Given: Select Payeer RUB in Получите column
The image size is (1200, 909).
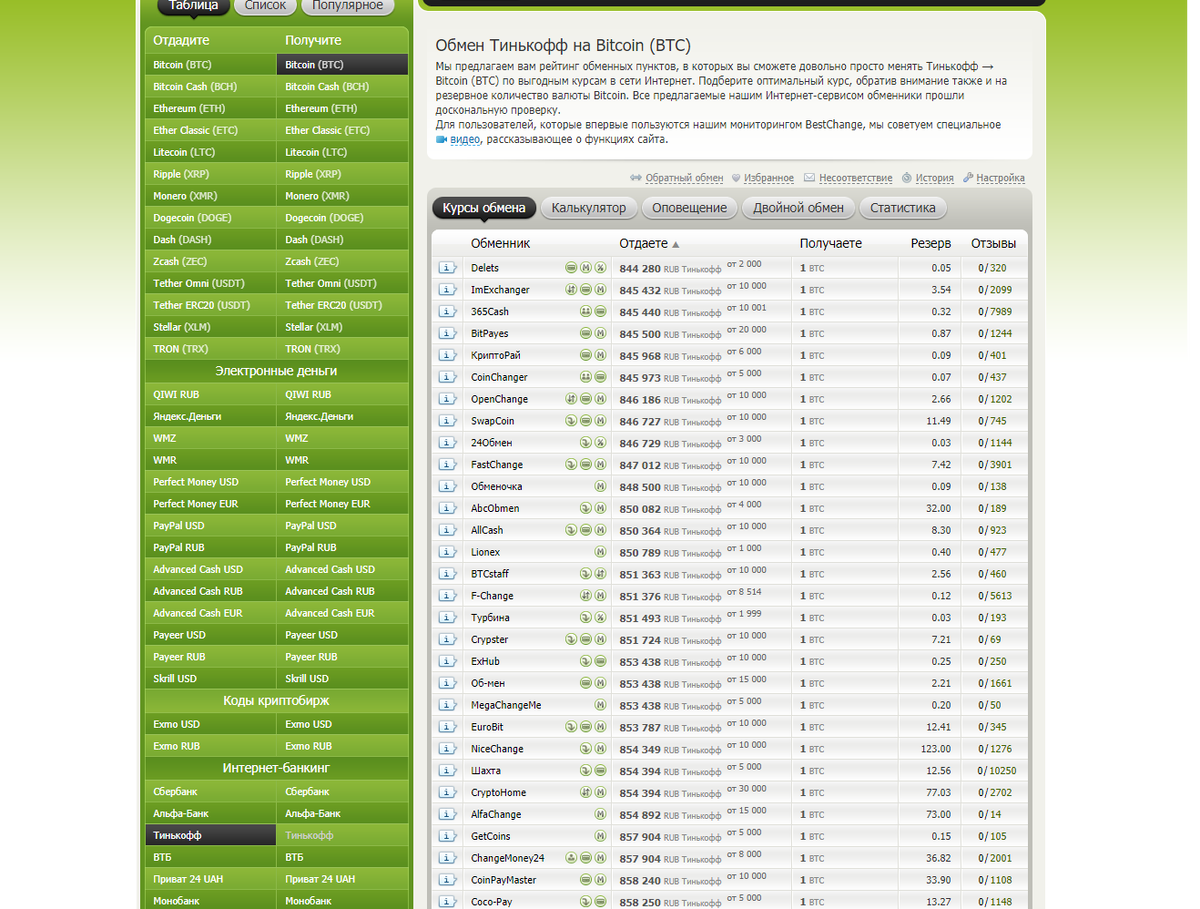Looking at the screenshot, I should (342, 657).
